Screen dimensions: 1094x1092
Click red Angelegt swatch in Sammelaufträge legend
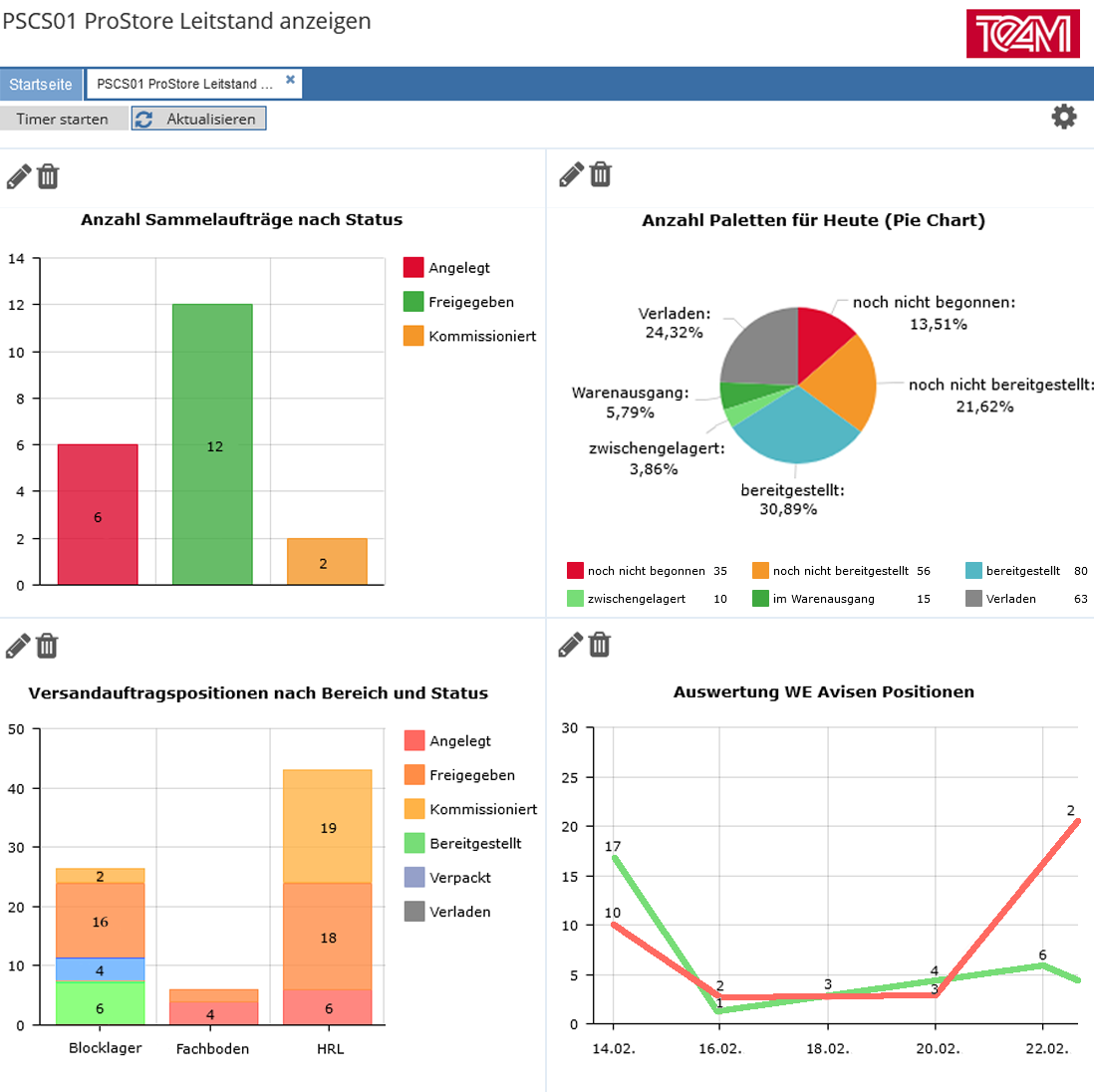click(x=413, y=267)
